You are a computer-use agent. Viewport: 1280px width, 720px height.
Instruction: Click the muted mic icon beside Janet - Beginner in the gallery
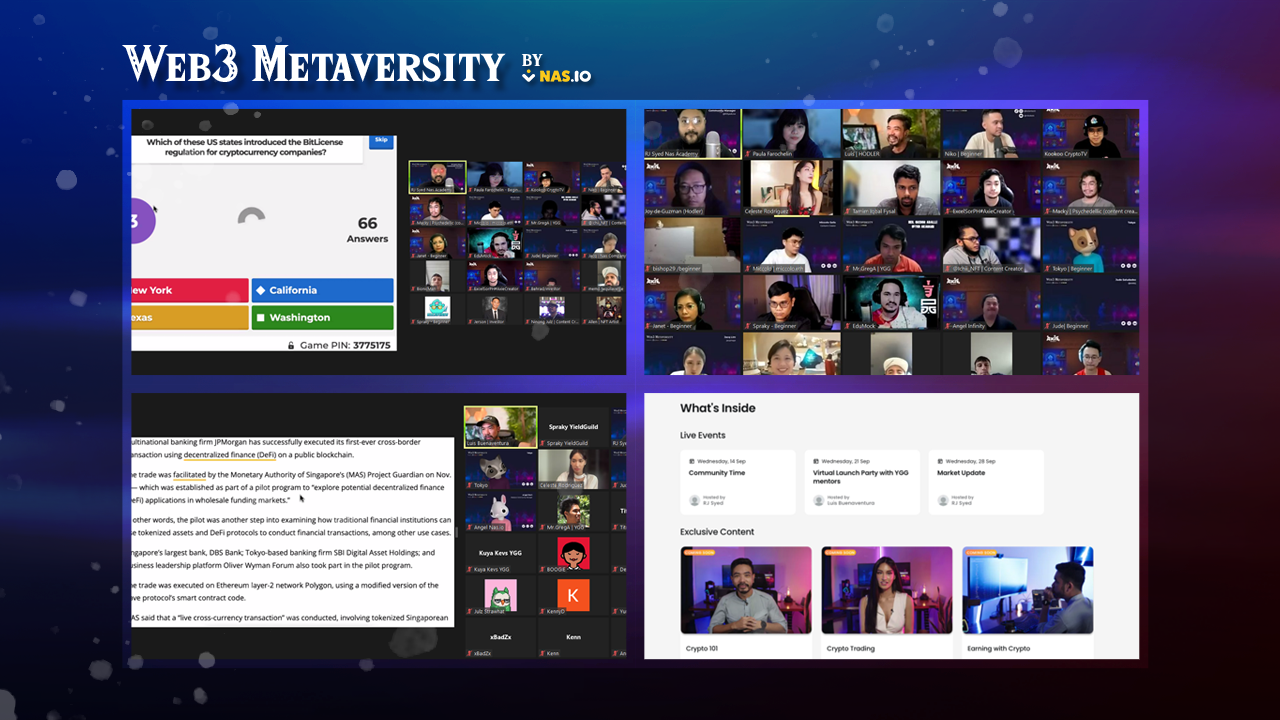click(648, 326)
